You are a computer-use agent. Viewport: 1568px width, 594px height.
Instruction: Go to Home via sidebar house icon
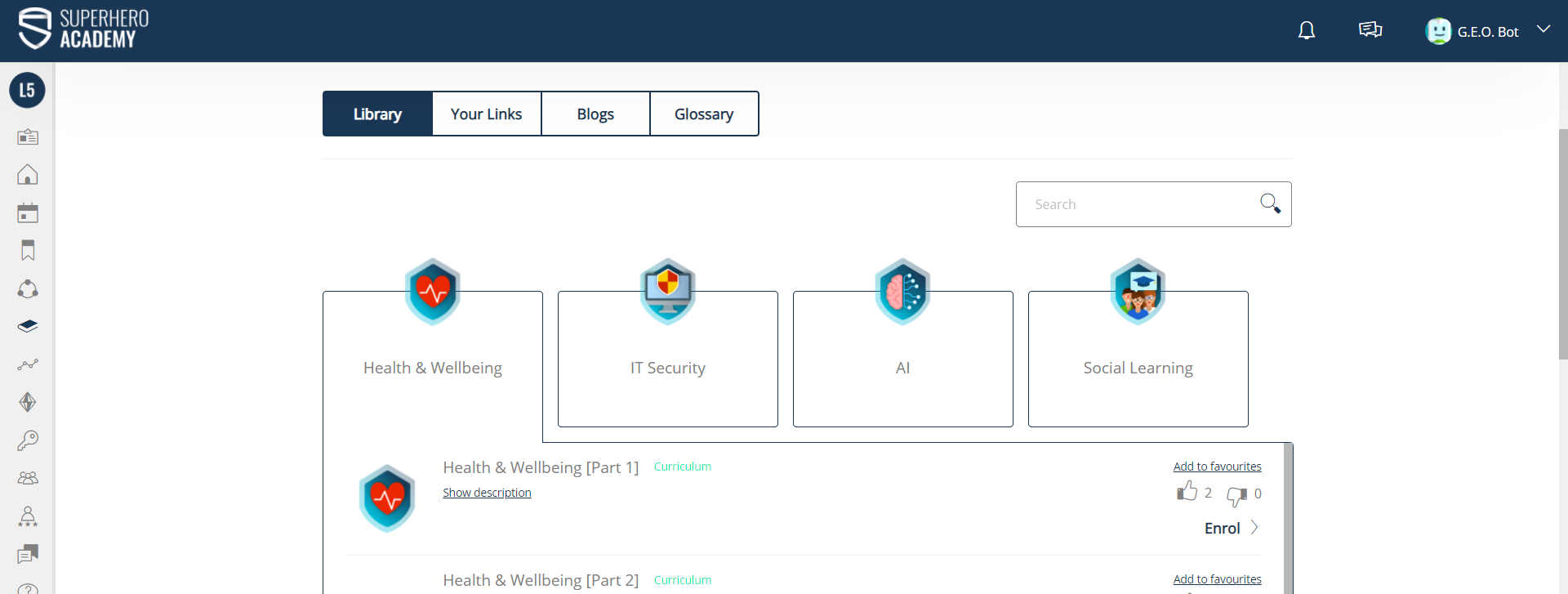28,175
